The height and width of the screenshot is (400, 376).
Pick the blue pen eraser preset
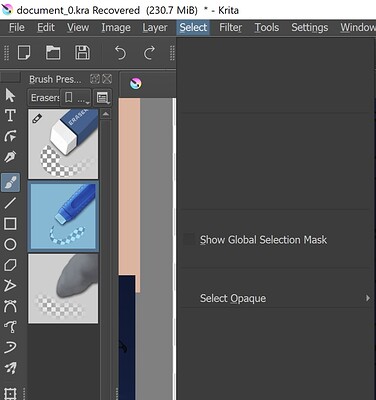click(63, 216)
